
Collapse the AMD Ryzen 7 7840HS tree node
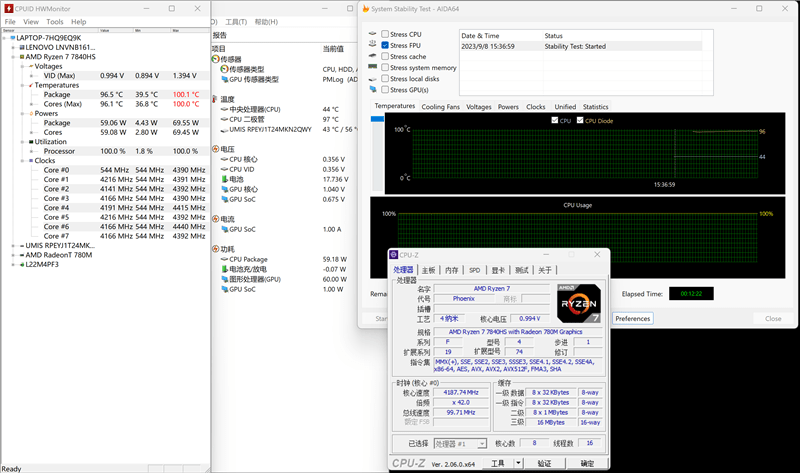14,57
